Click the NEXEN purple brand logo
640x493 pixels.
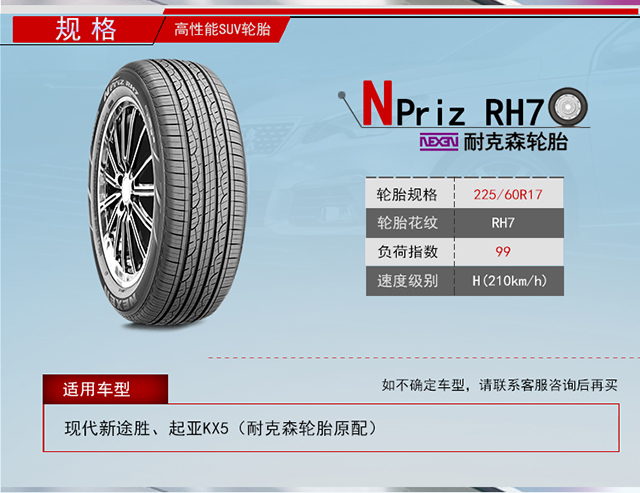tap(439, 142)
